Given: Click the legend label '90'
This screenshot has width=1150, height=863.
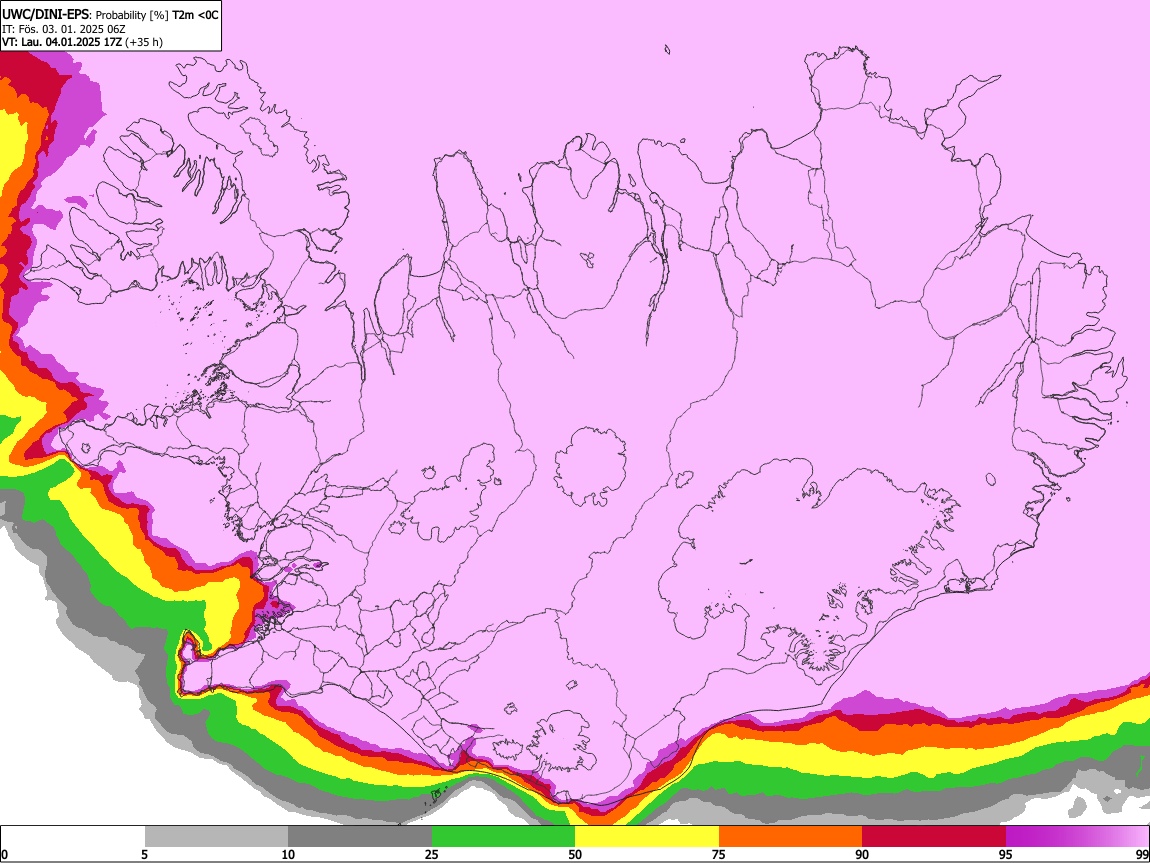Looking at the screenshot, I should (862, 854).
